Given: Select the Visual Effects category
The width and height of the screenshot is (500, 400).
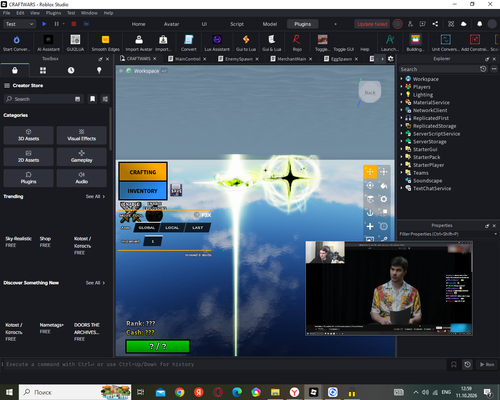Looking at the screenshot, I should pyautogui.click(x=82, y=135).
